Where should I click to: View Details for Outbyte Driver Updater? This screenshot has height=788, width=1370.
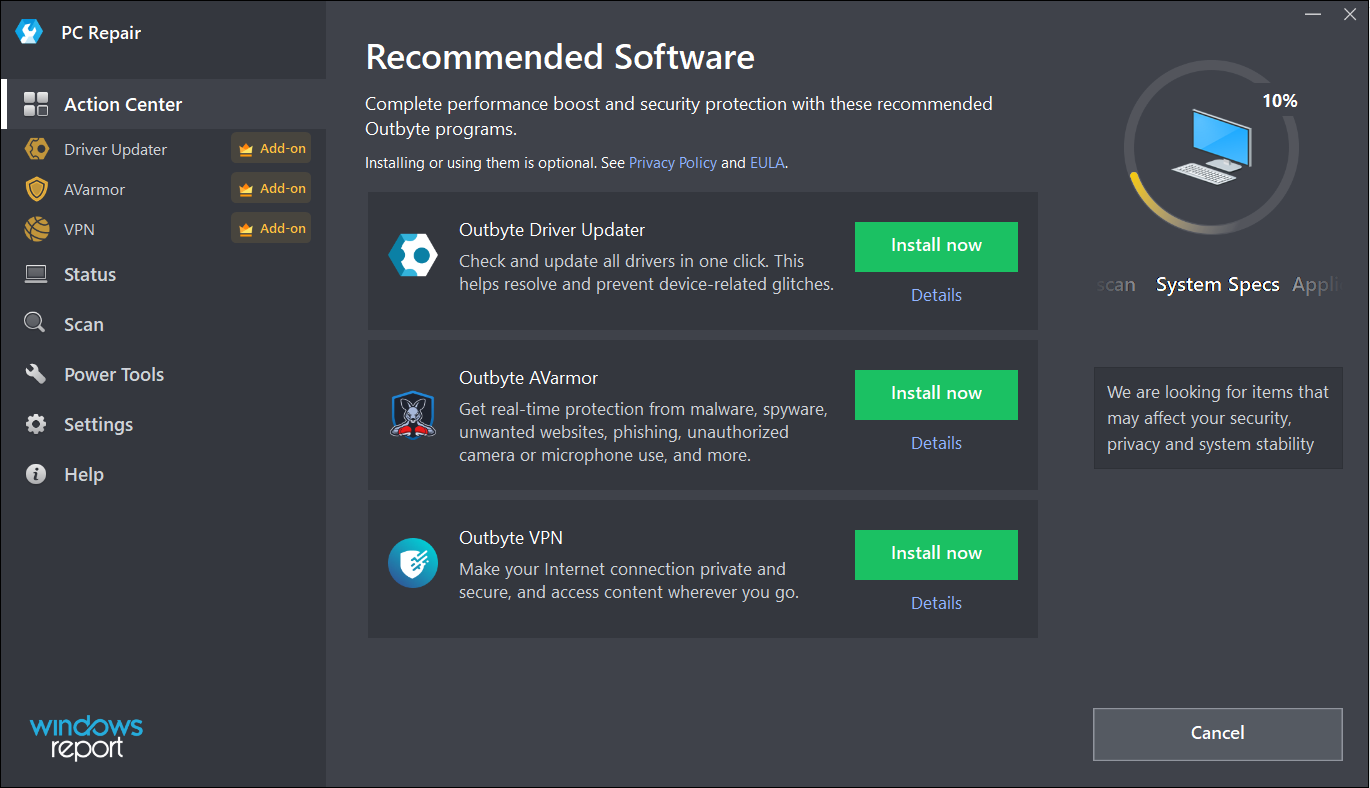[936, 295]
